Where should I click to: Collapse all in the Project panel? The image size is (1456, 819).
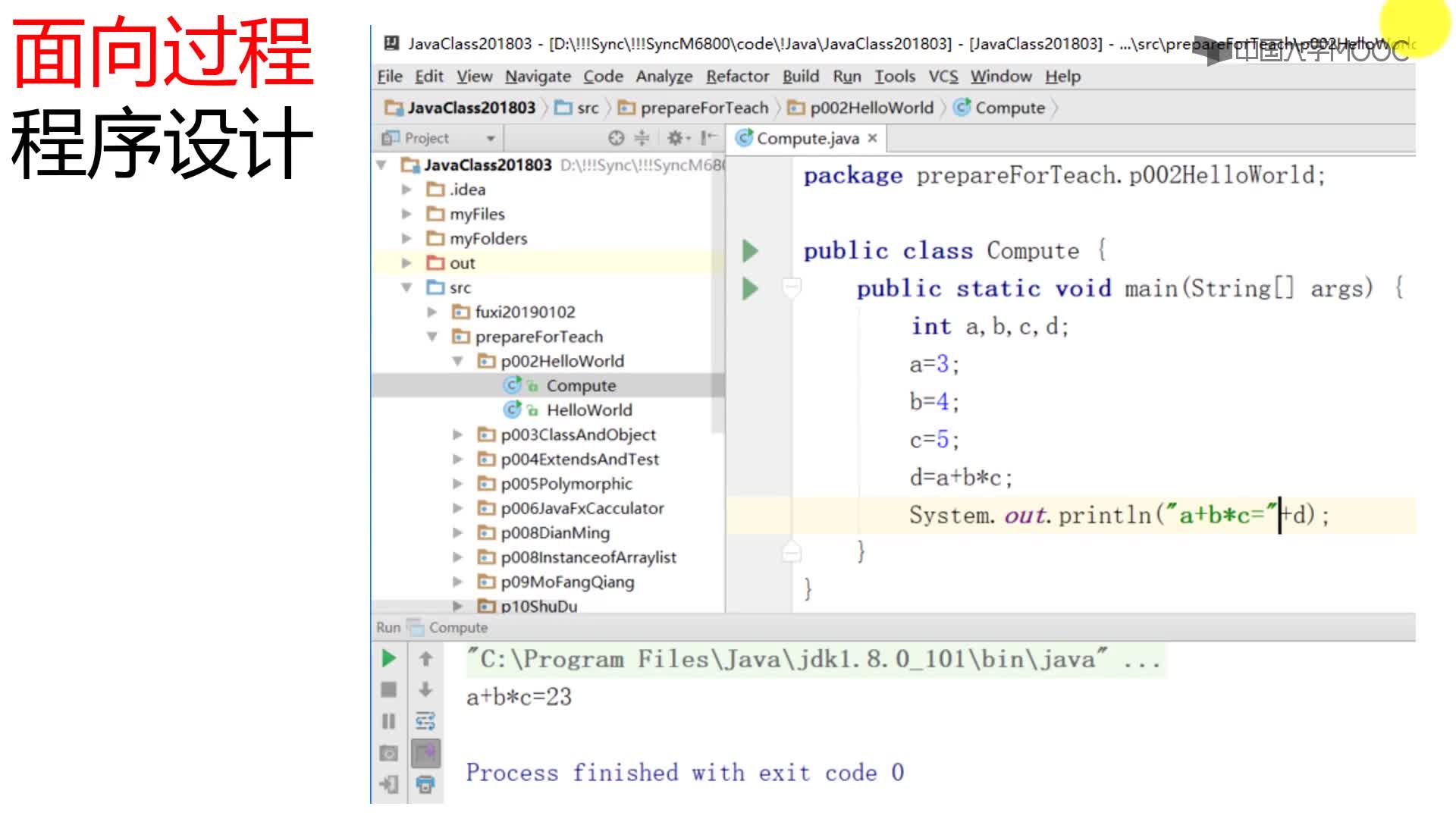[x=642, y=137]
